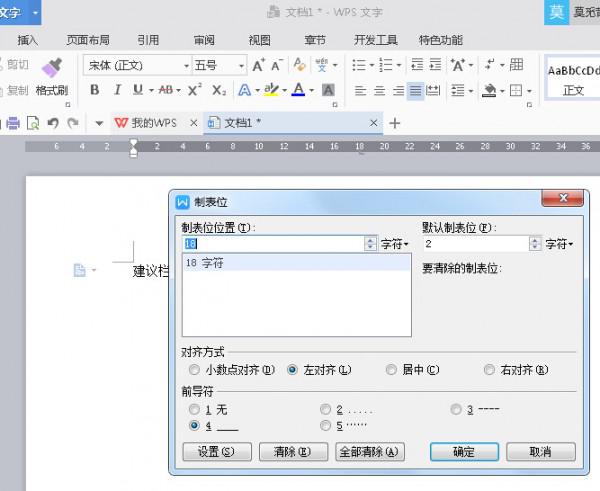Click the increase font size icon
The width and height of the screenshot is (600, 491).
coord(258,65)
